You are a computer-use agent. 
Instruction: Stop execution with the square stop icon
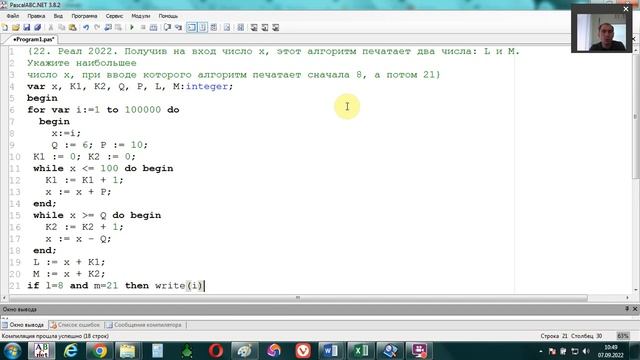coord(143,27)
